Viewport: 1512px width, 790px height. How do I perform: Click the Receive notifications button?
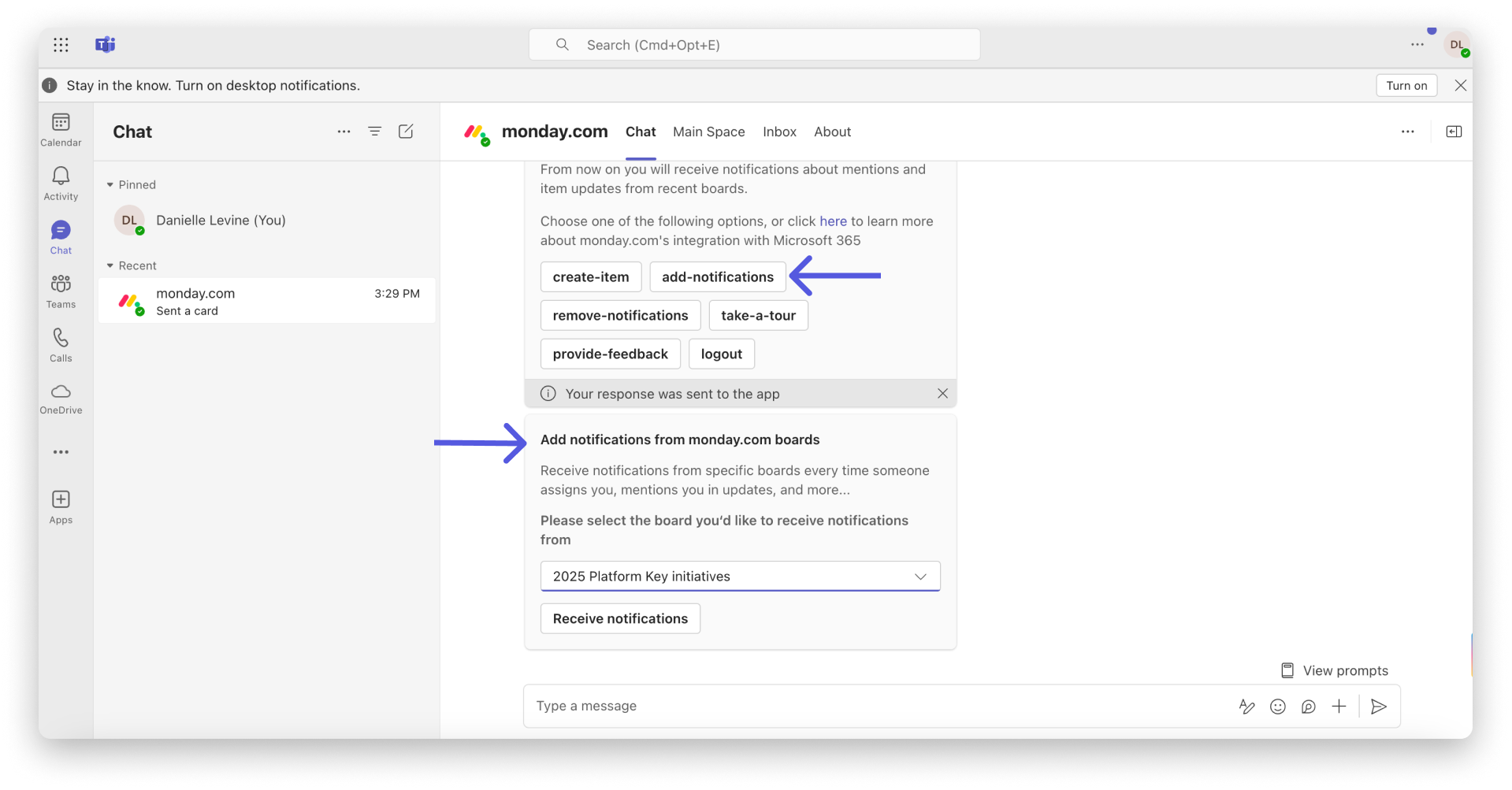point(620,619)
